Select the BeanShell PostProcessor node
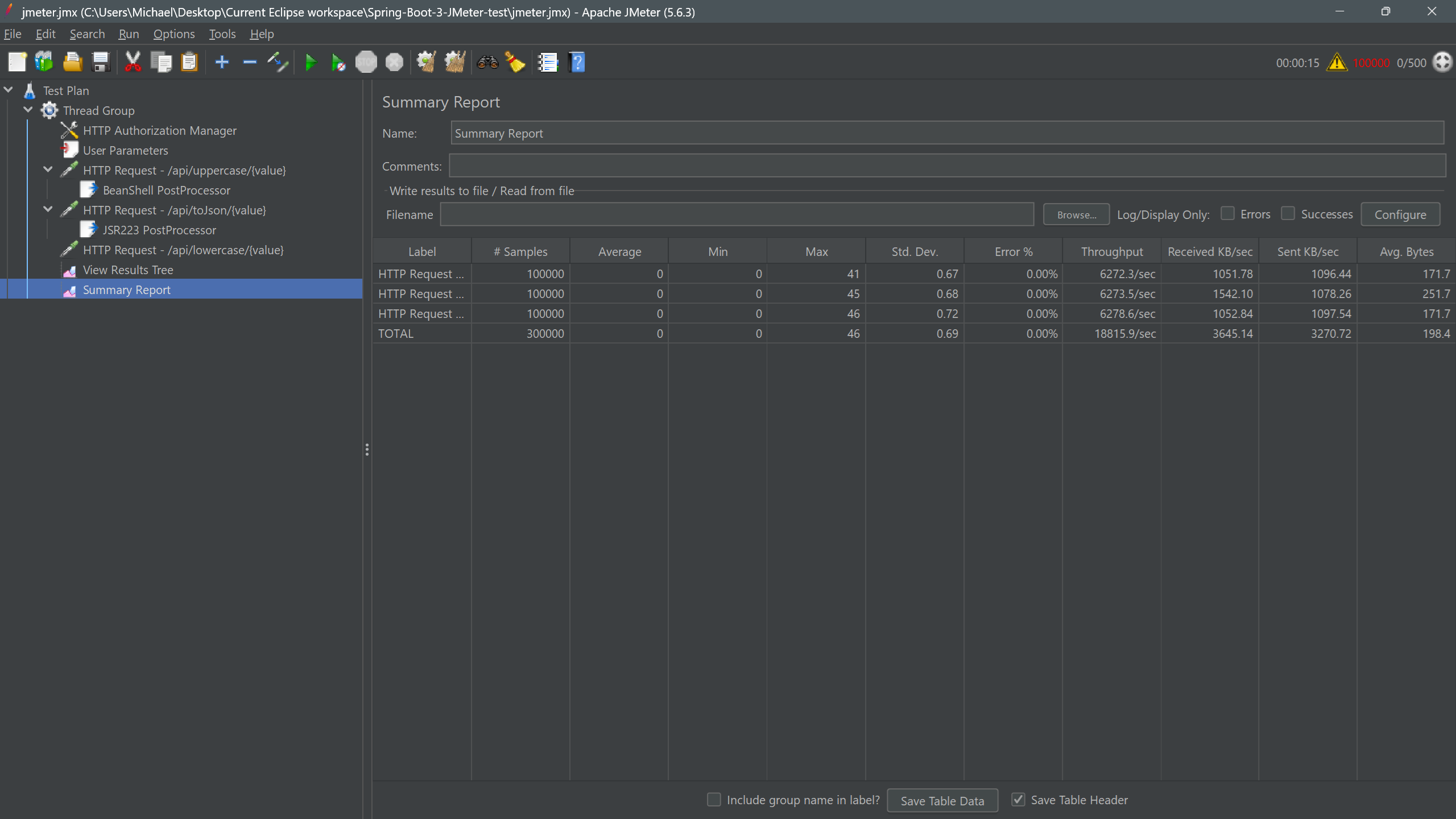 [x=166, y=190]
